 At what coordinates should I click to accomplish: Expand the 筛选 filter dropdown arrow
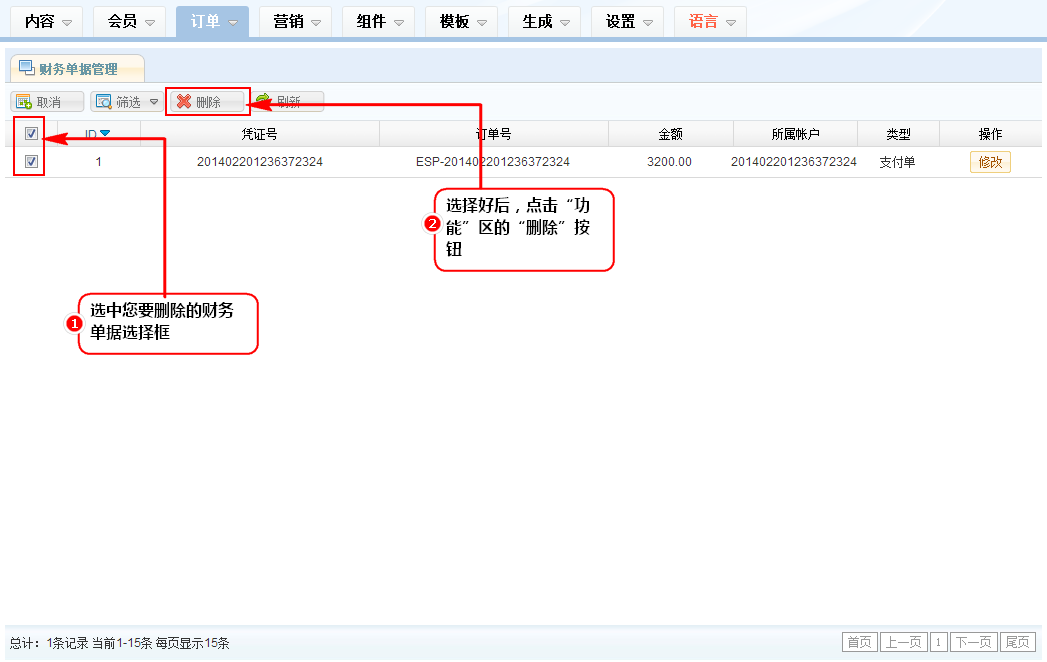coord(153,102)
